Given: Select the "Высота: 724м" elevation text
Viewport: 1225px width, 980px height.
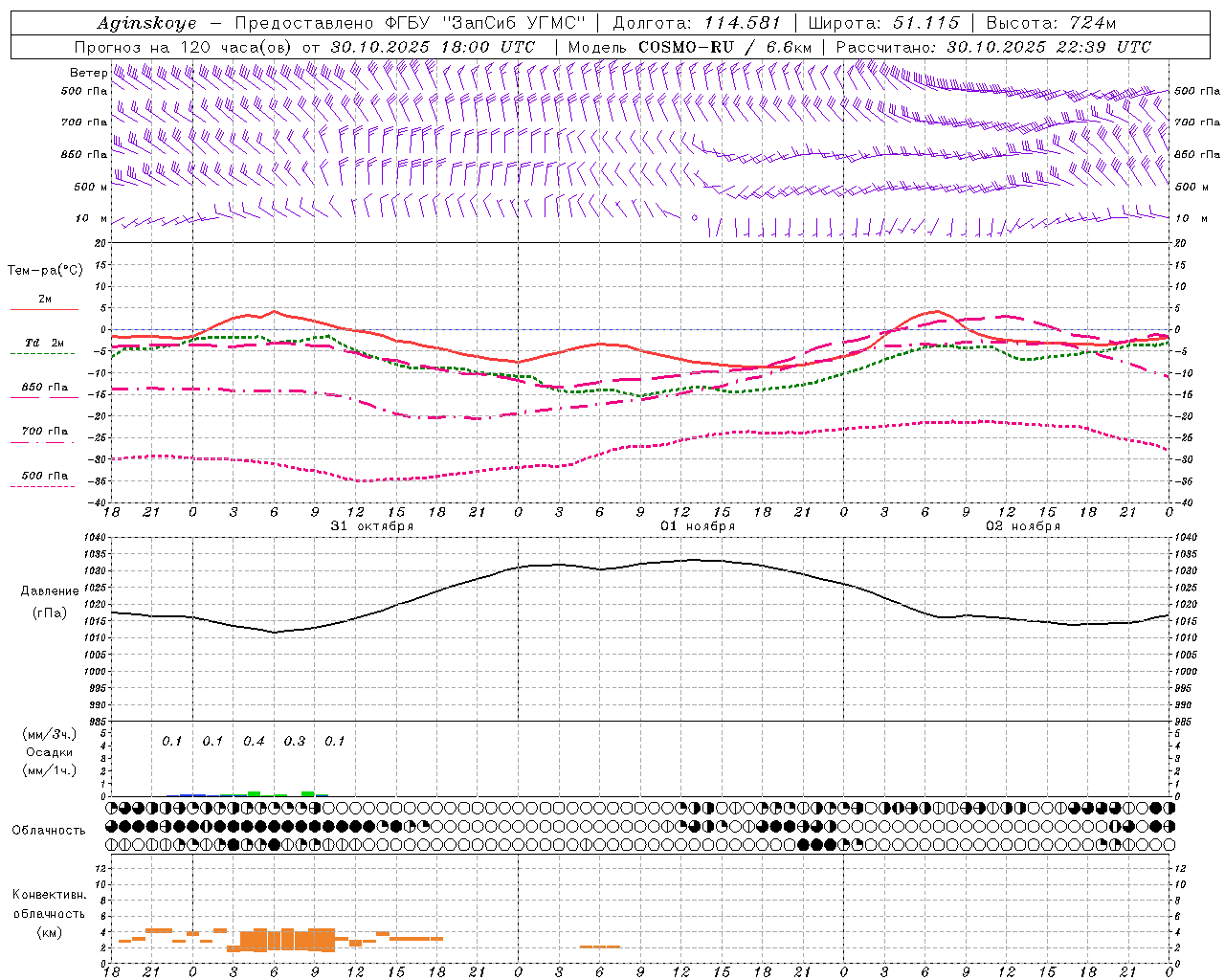Looking at the screenshot, I should pyautogui.click(x=1051, y=24).
